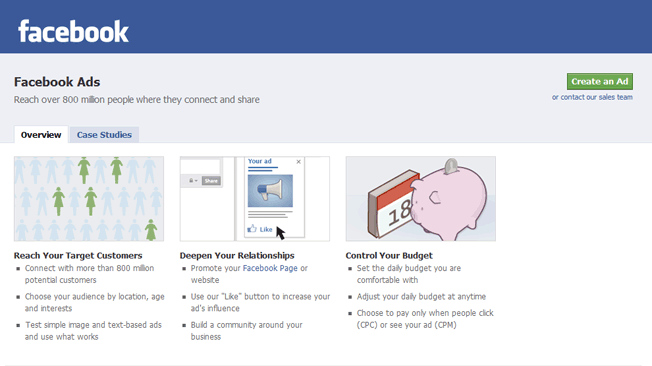
Task: Click 'Choose to pay only when people click' bullet
Action: 425,319
